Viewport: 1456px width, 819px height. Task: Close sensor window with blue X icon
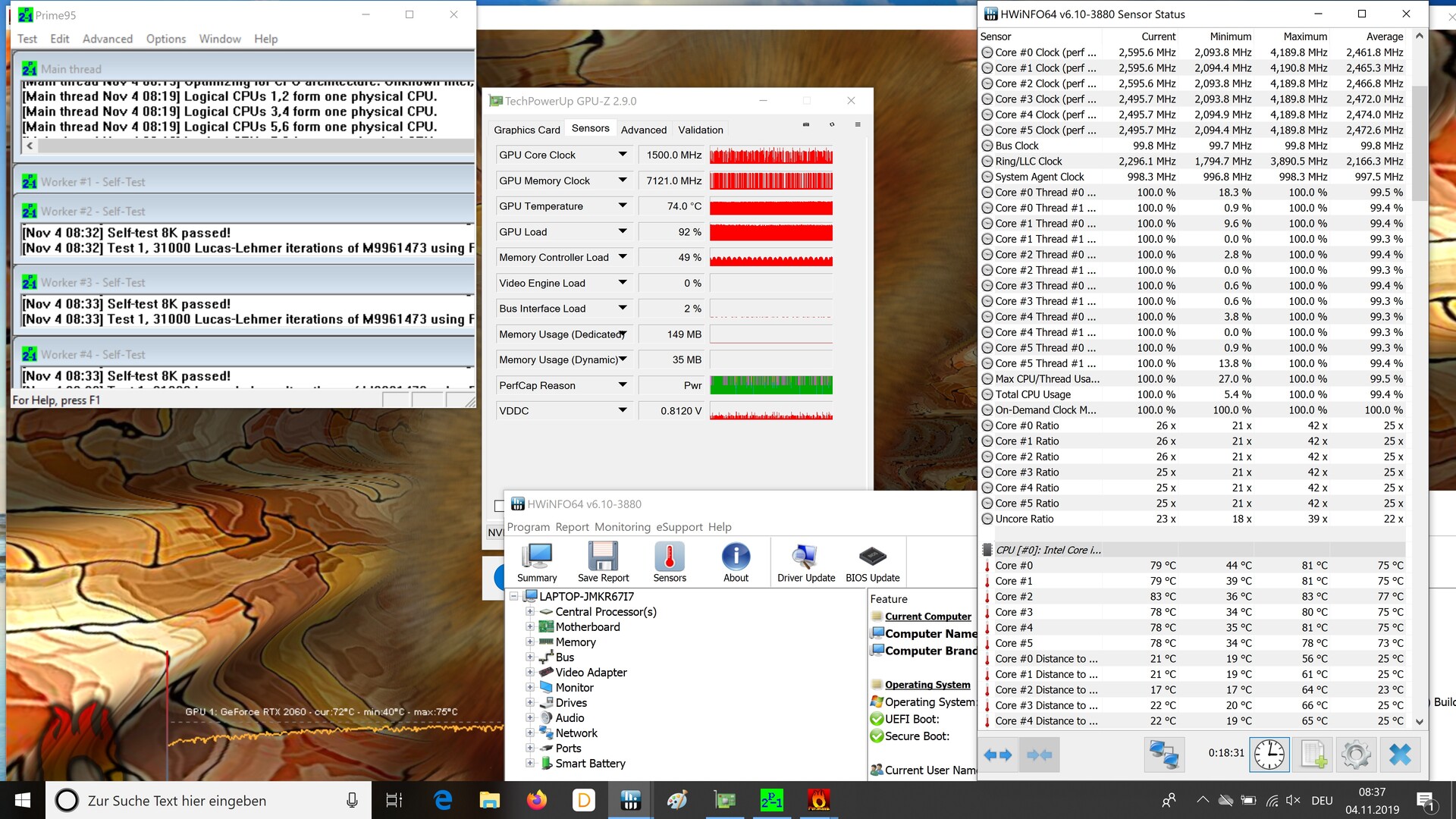pos(1400,755)
